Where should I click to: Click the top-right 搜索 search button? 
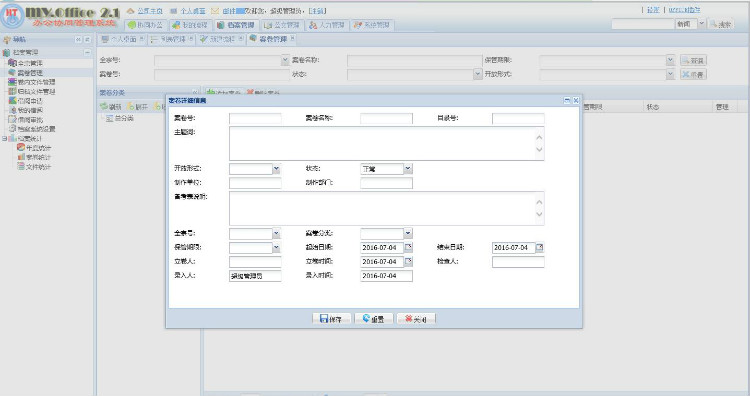tap(721, 24)
